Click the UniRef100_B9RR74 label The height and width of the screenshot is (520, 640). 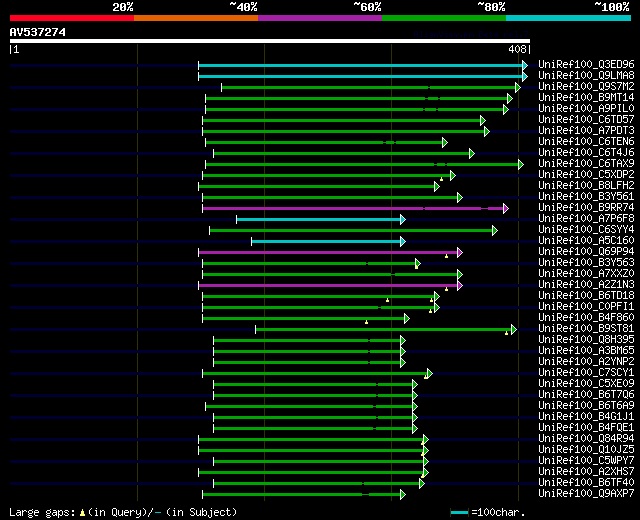pyautogui.click(x=586, y=208)
